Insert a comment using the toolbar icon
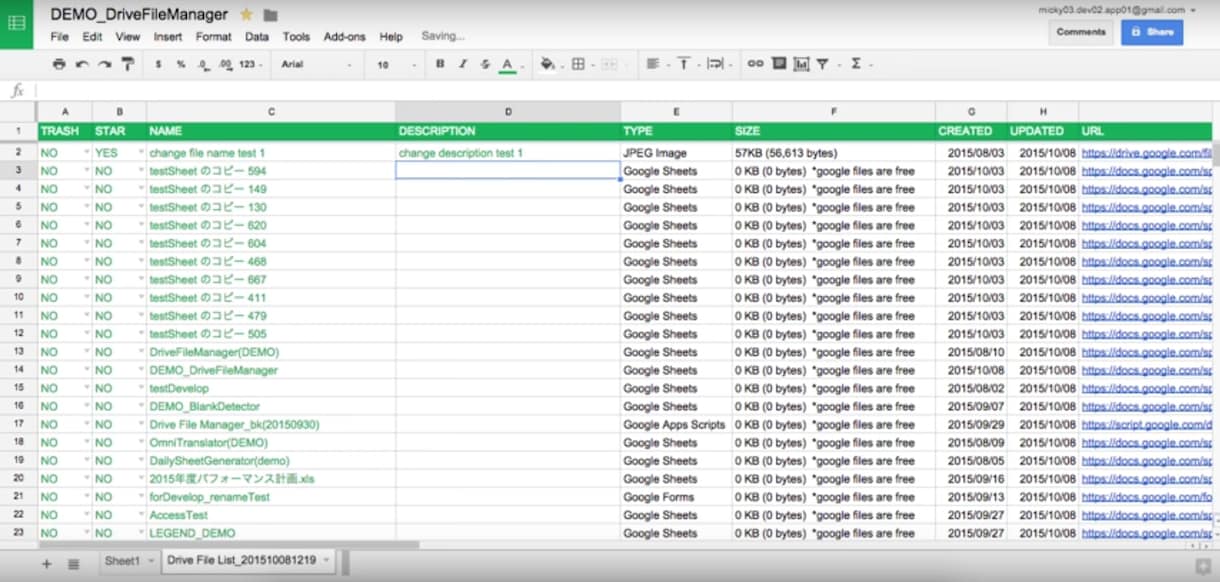This screenshot has width=1220, height=582. [779, 64]
